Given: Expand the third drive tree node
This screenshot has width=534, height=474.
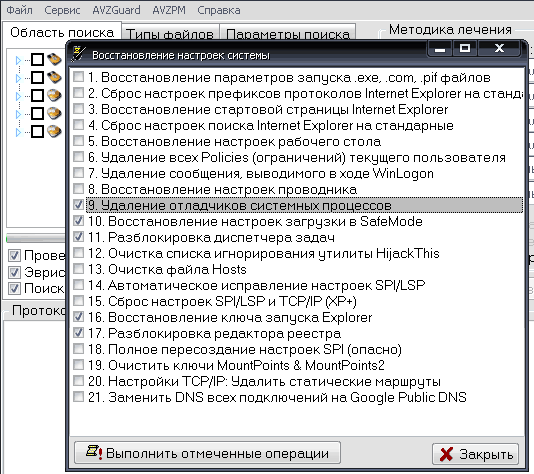Looking at the screenshot, I should (x=18, y=96).
